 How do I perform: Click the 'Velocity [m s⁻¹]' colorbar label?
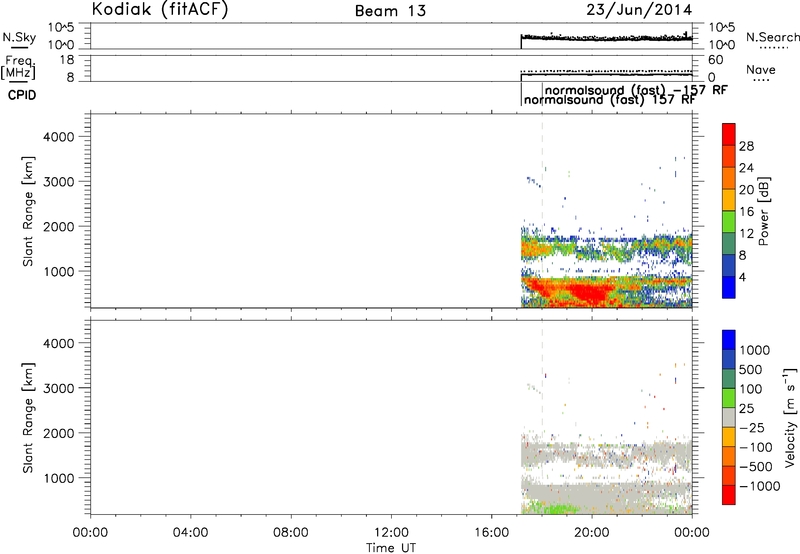(790, 417)
